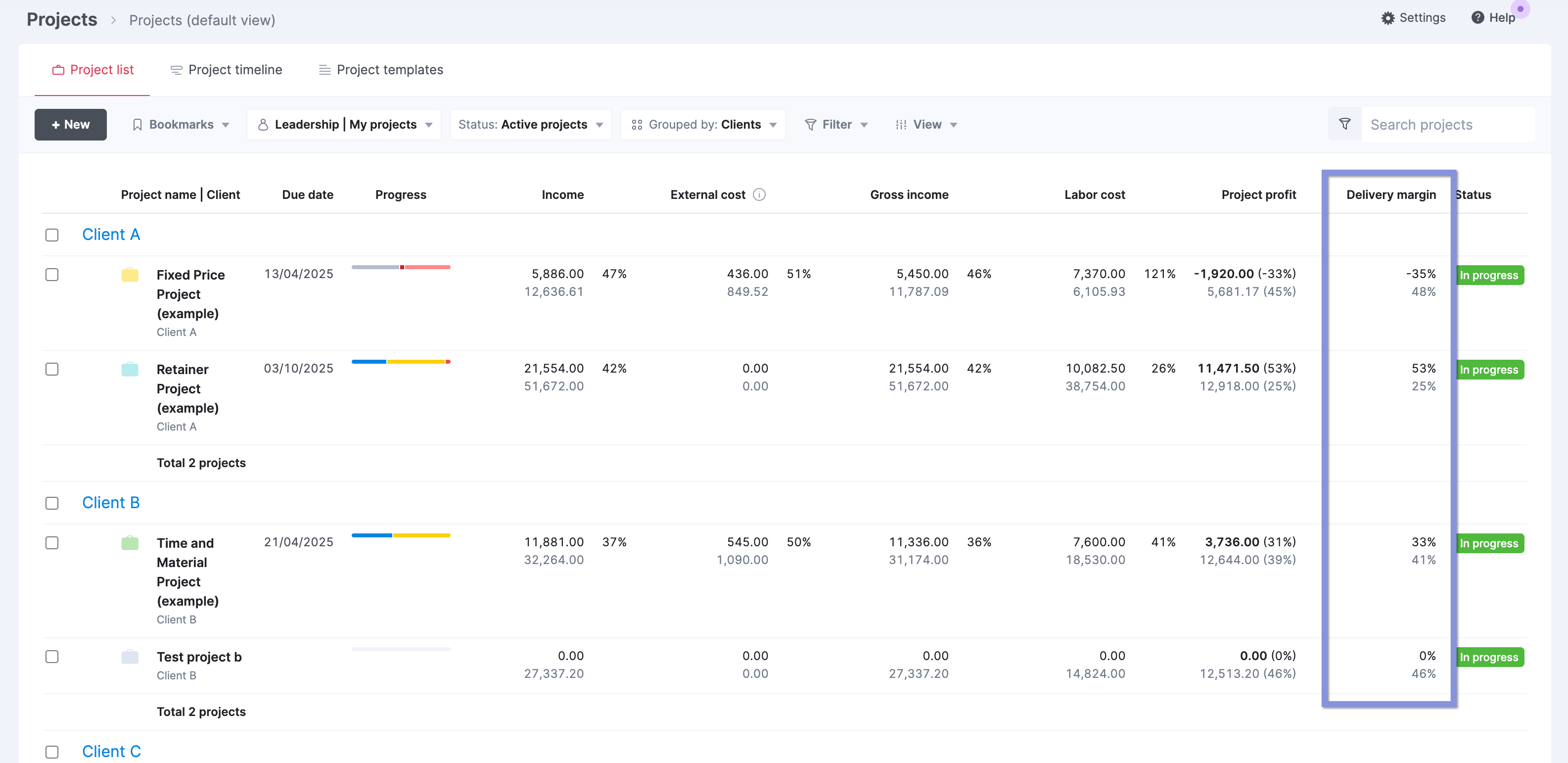Image resolution: width=1568 pixels, height=763 pixels.
Task: Click gray folder icon of Test project b
Action: click(130, 657)
